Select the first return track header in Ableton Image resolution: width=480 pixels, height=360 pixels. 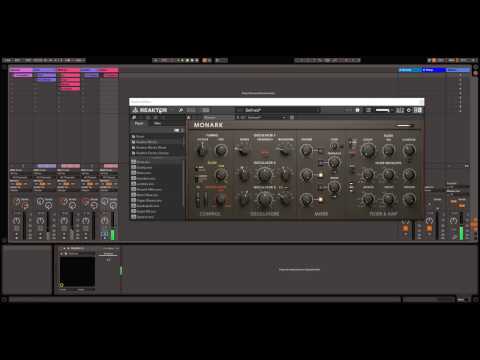coord(410,70)
